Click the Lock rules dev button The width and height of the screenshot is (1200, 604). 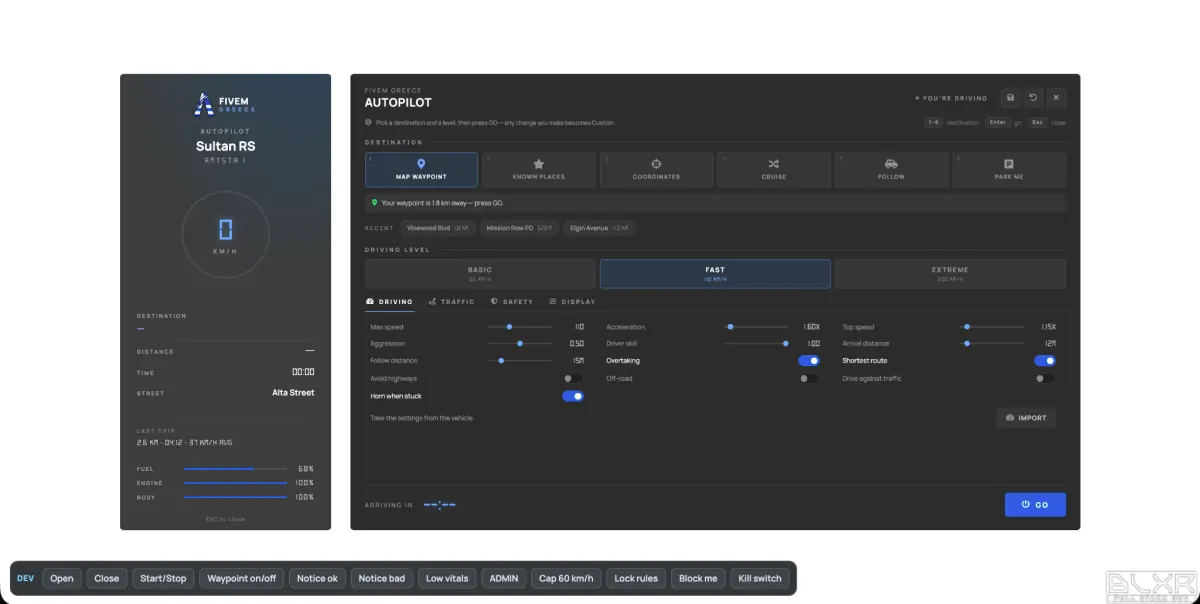point(636,578)
